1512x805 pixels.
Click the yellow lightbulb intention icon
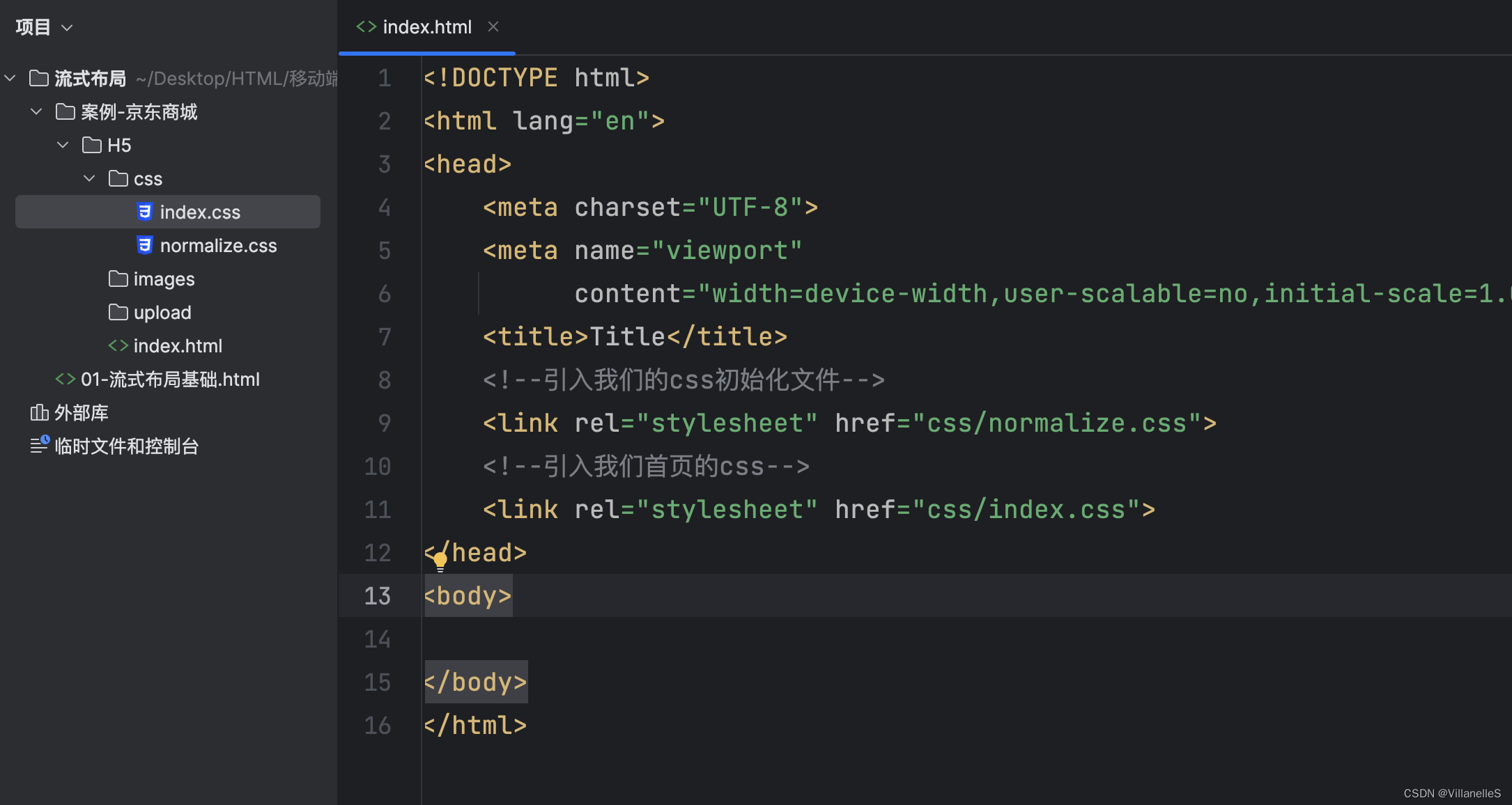[x=440, y=561]
